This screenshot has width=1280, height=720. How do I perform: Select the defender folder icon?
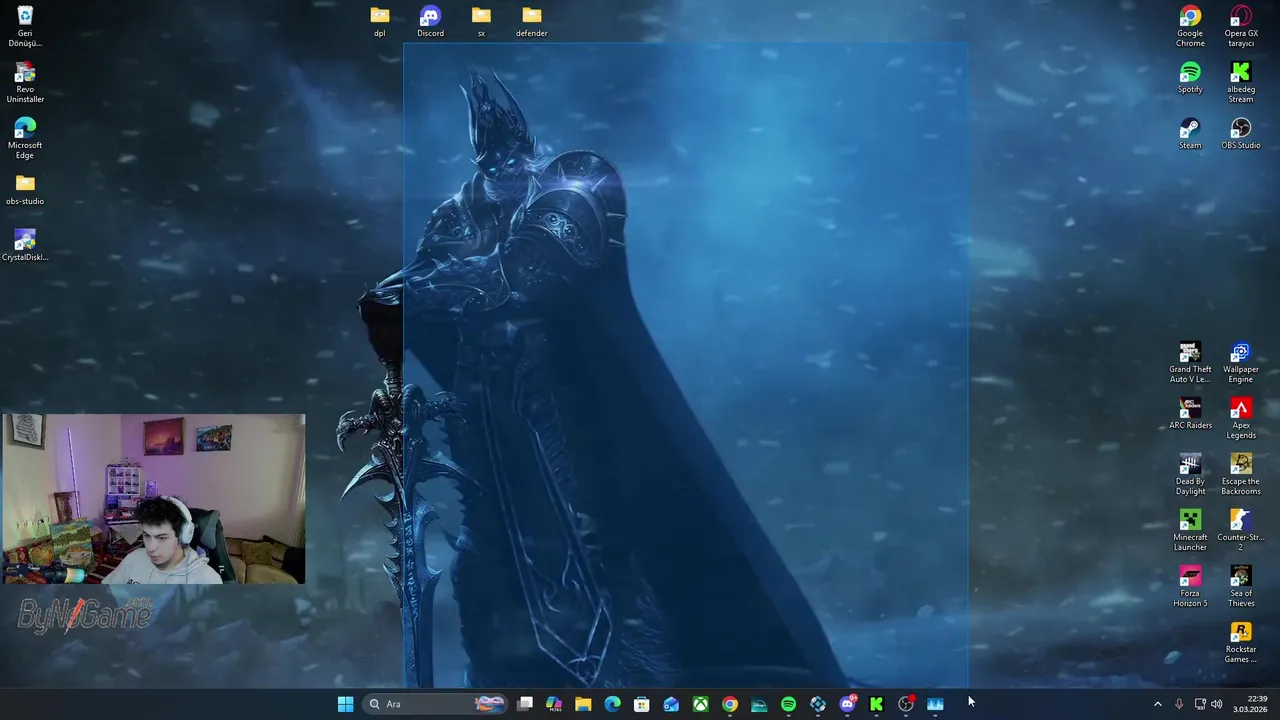coord(532,21)
